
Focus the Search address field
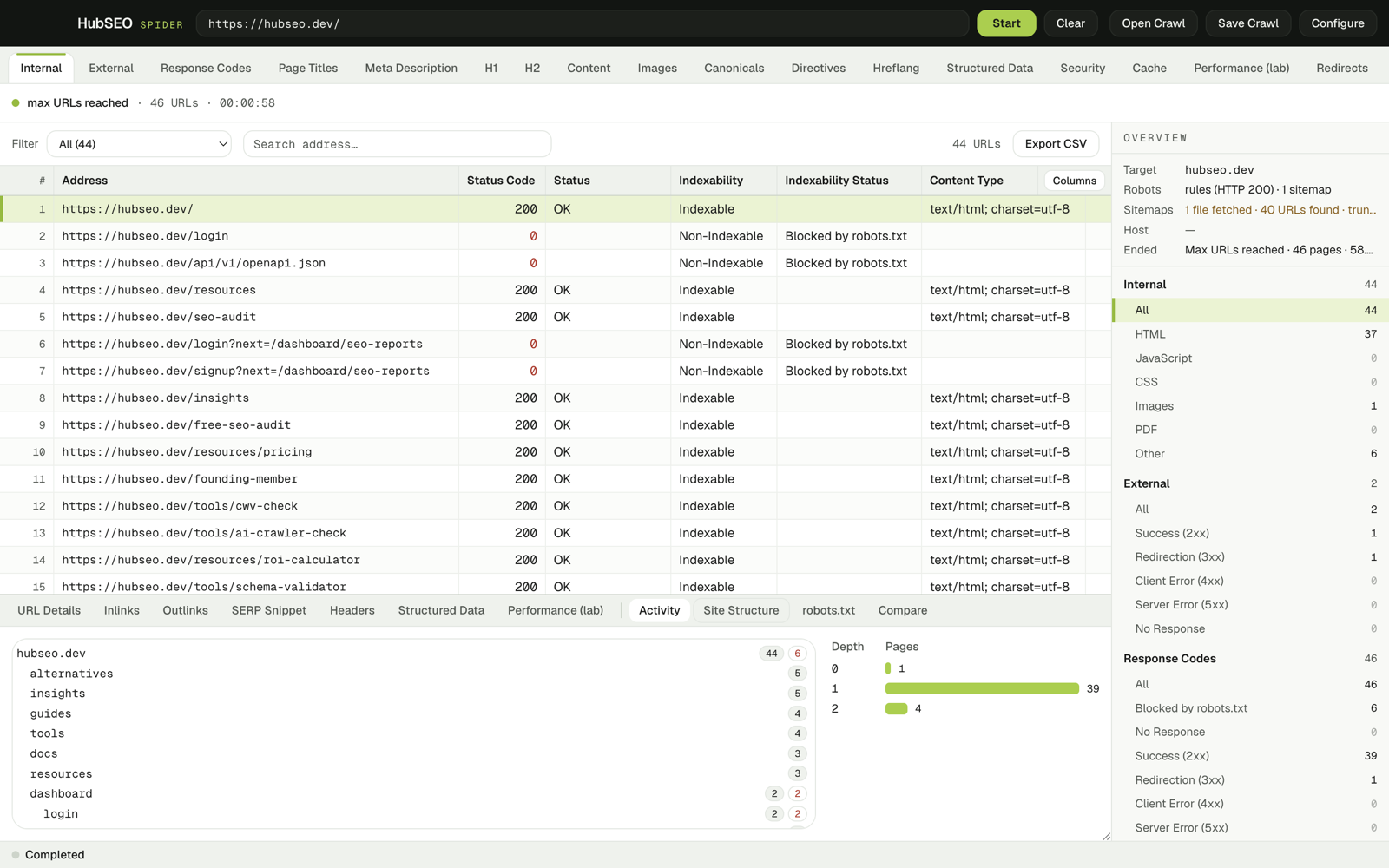(x=397, y=144)
